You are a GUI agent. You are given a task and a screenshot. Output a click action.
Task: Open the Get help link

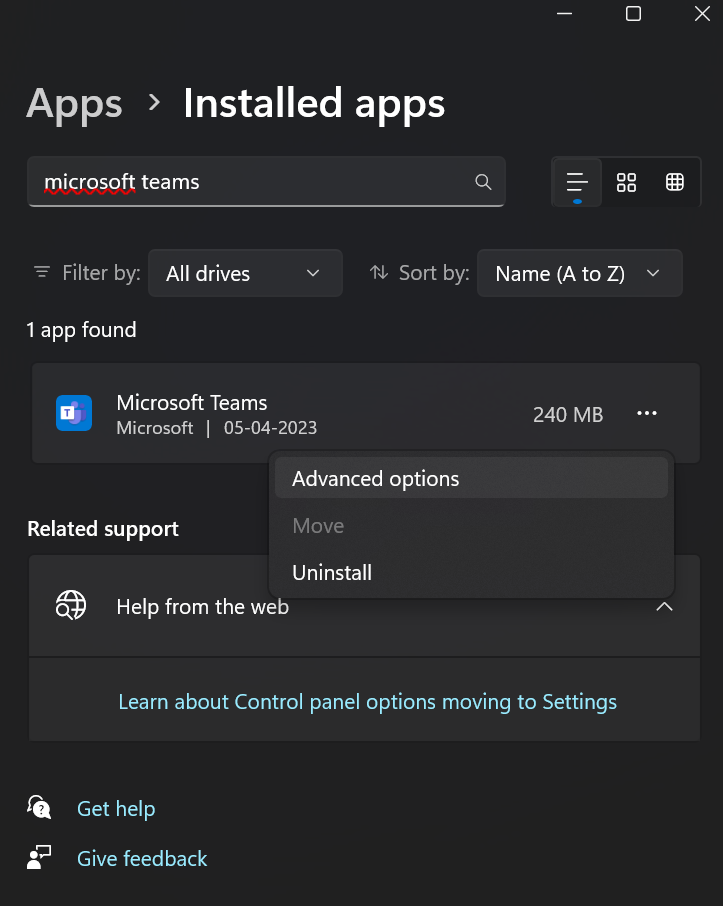coord(116,808)
